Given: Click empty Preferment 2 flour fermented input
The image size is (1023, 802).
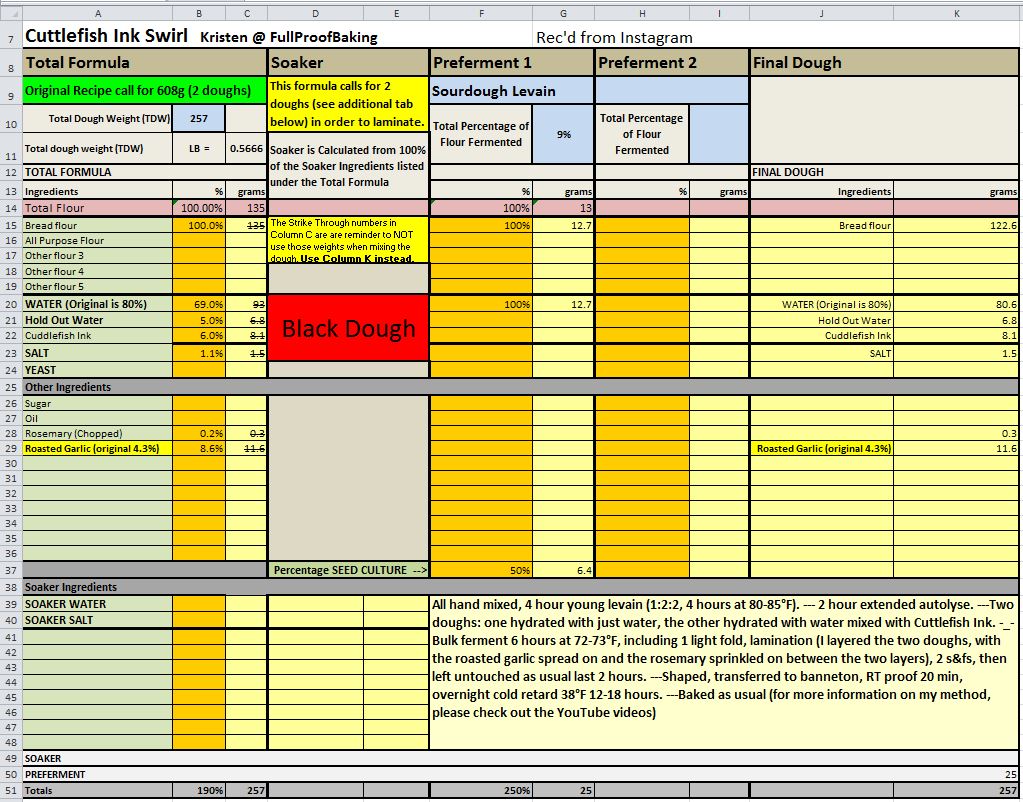Looking at the screenshot, I should click(719, 134).
